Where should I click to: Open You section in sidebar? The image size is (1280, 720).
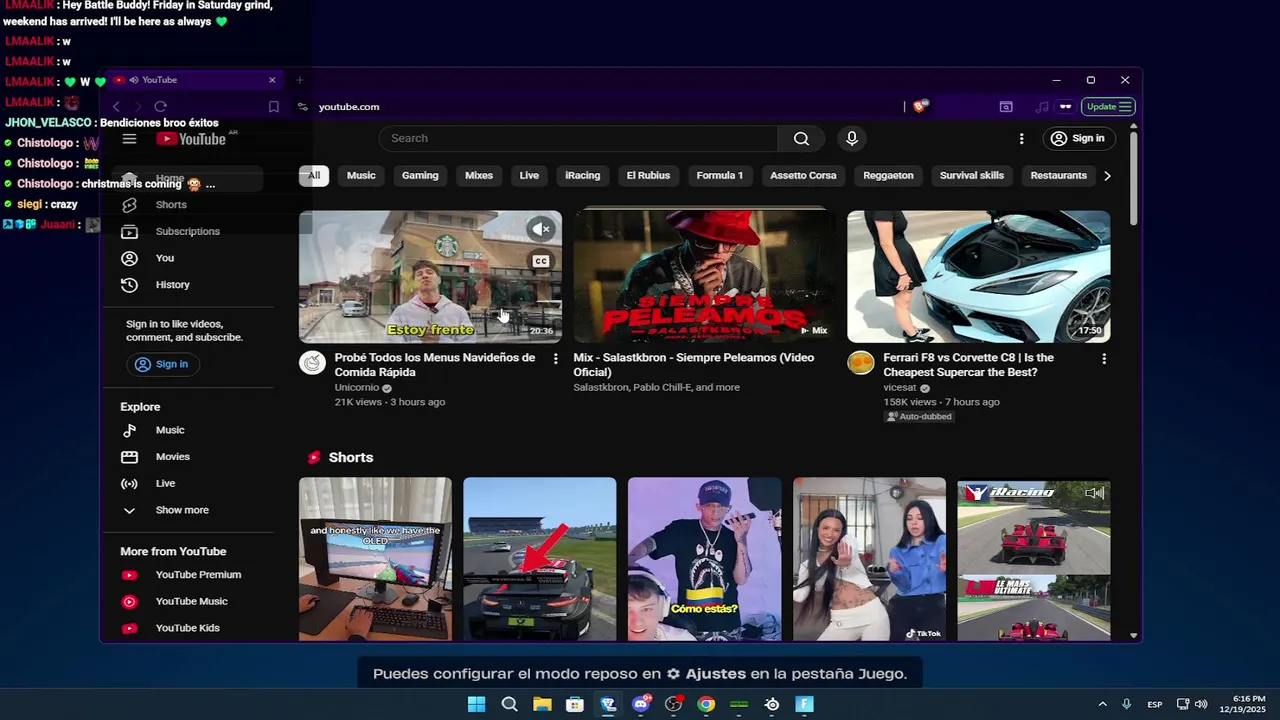[x=186, y=258]
